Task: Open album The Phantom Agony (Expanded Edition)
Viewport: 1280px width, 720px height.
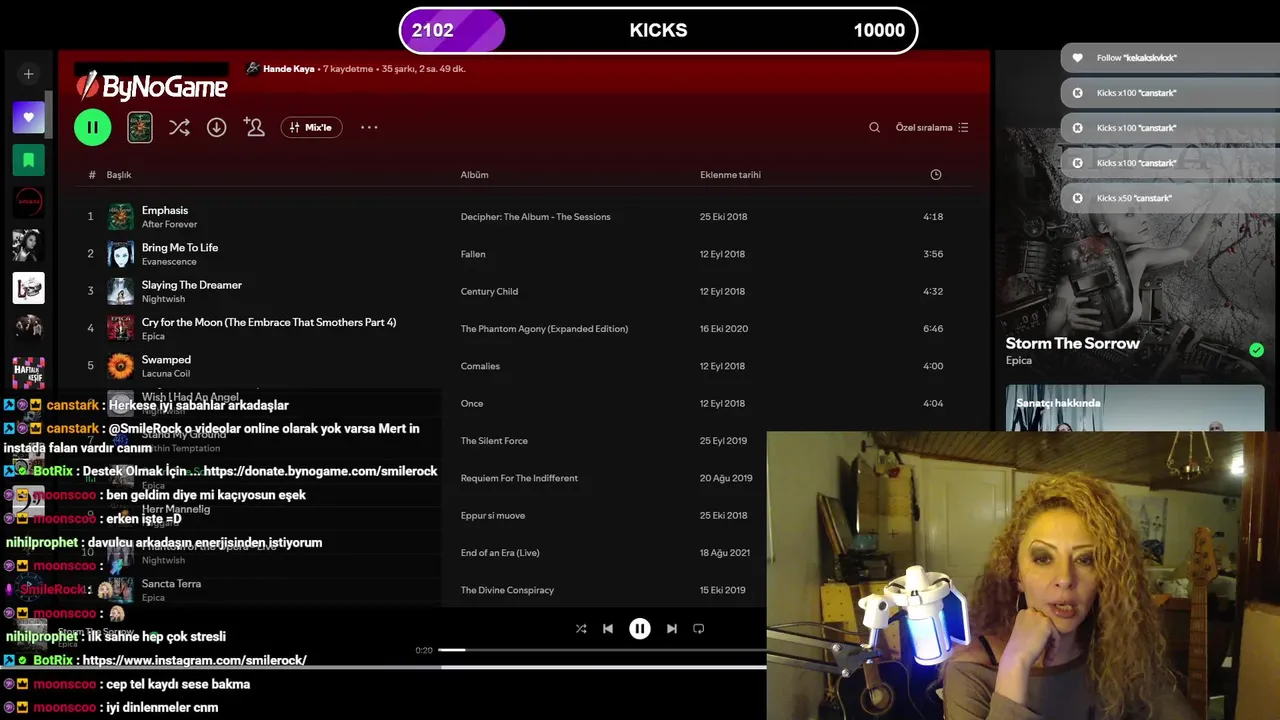Action: 544,329
